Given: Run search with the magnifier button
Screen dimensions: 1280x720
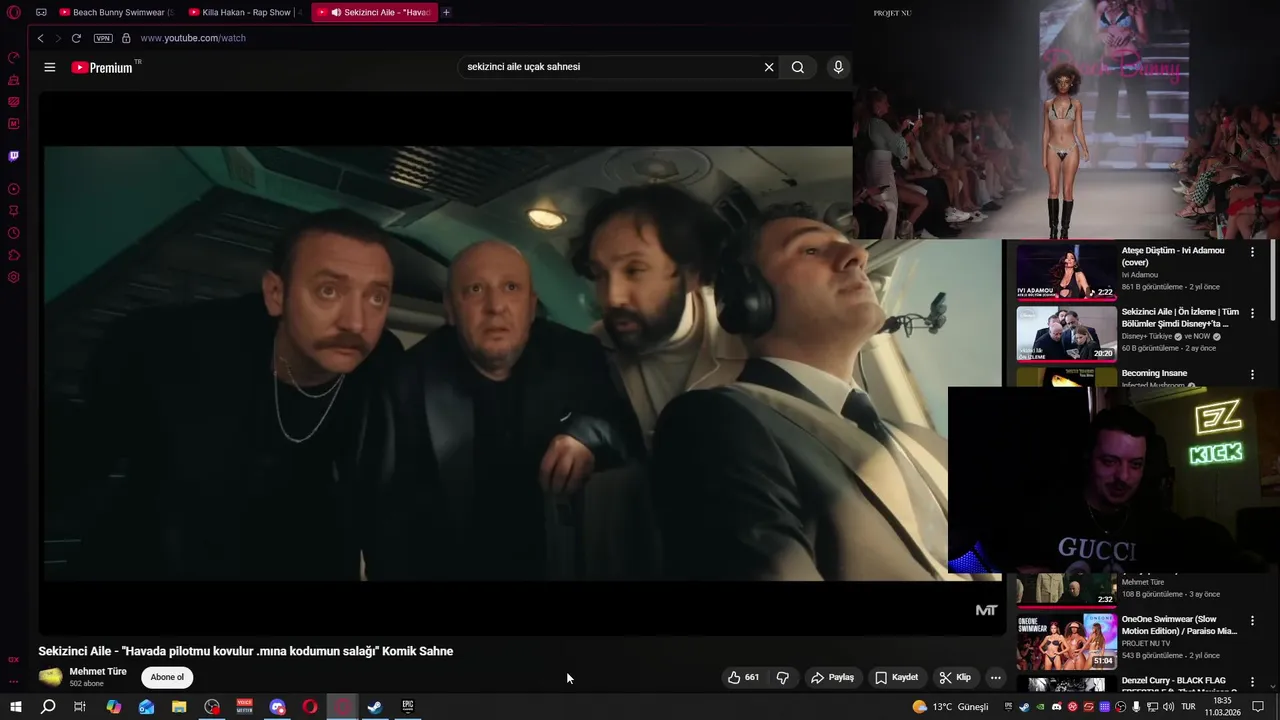Looking at the screenshot, I should click(x=798, y=67).
